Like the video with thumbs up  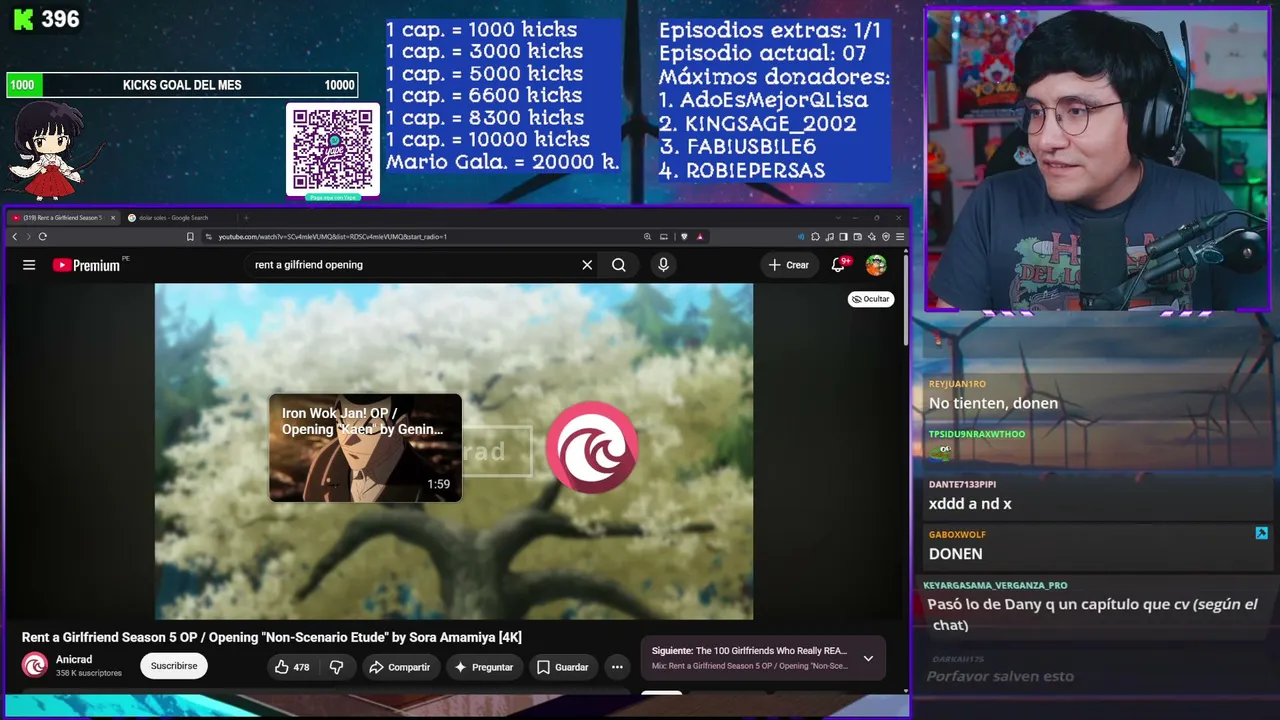[292, 667]
